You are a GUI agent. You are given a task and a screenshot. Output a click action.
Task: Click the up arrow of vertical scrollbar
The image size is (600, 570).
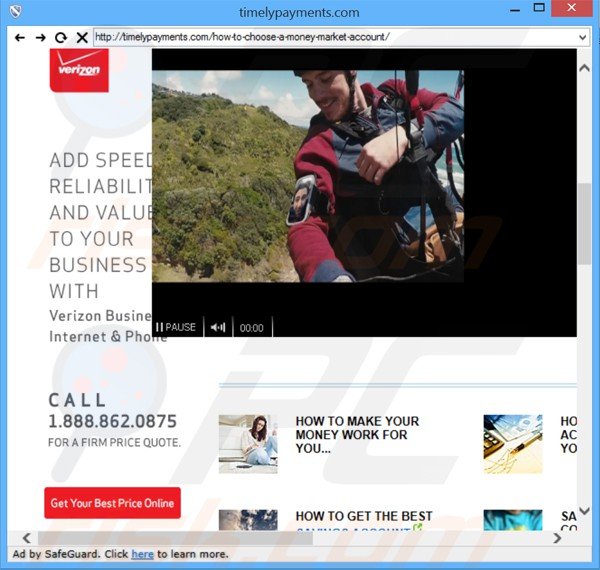click(x=584, y=68)
